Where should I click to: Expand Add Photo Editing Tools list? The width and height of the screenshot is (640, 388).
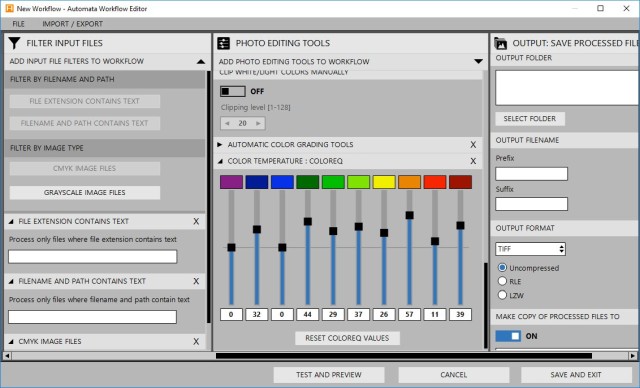point(478,62)
